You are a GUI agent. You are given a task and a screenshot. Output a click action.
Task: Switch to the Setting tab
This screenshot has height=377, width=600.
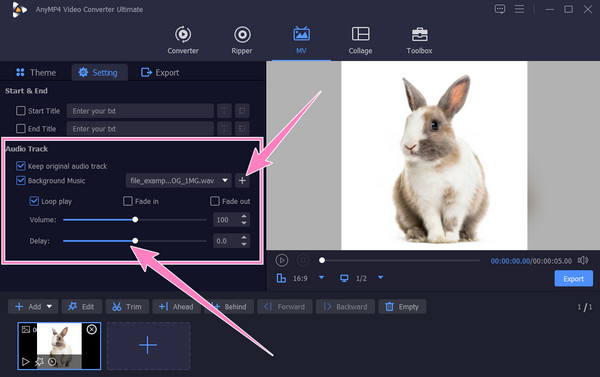98,72
